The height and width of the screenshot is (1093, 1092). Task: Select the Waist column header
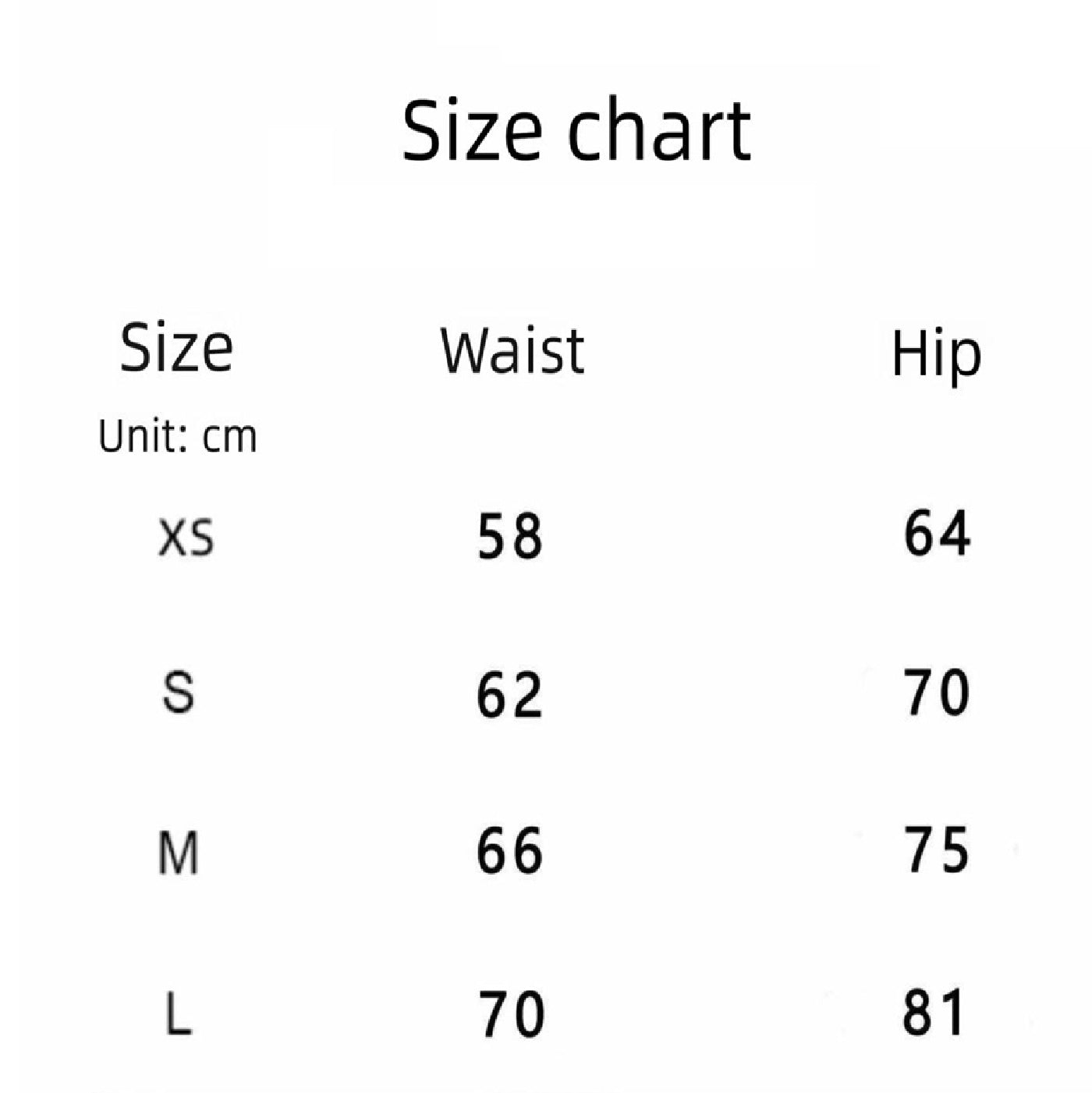(512, 350)
